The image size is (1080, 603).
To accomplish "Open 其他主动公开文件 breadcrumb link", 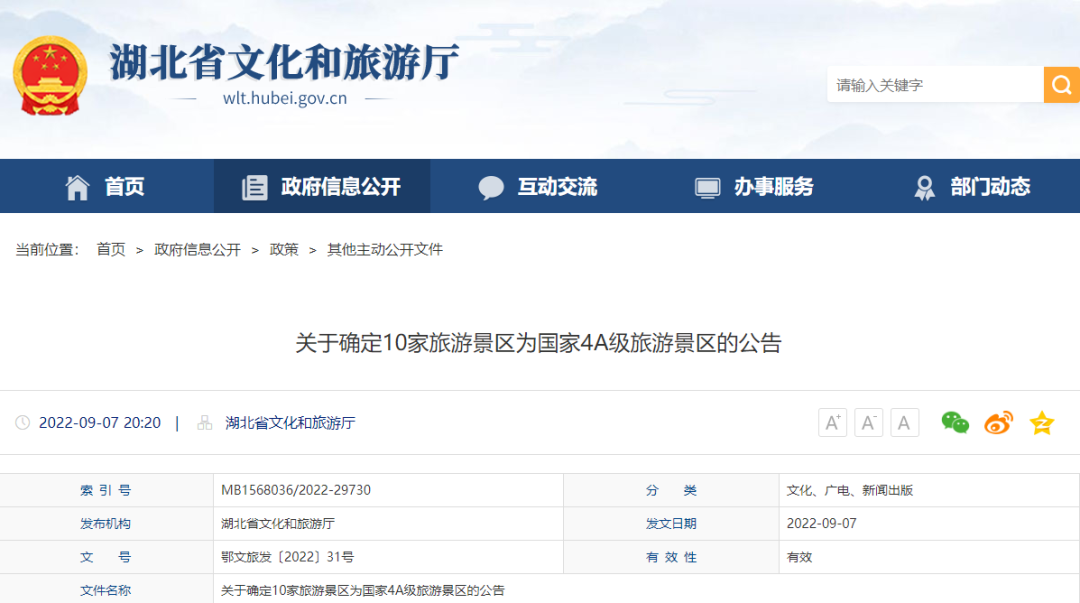I will coord(385,250).
